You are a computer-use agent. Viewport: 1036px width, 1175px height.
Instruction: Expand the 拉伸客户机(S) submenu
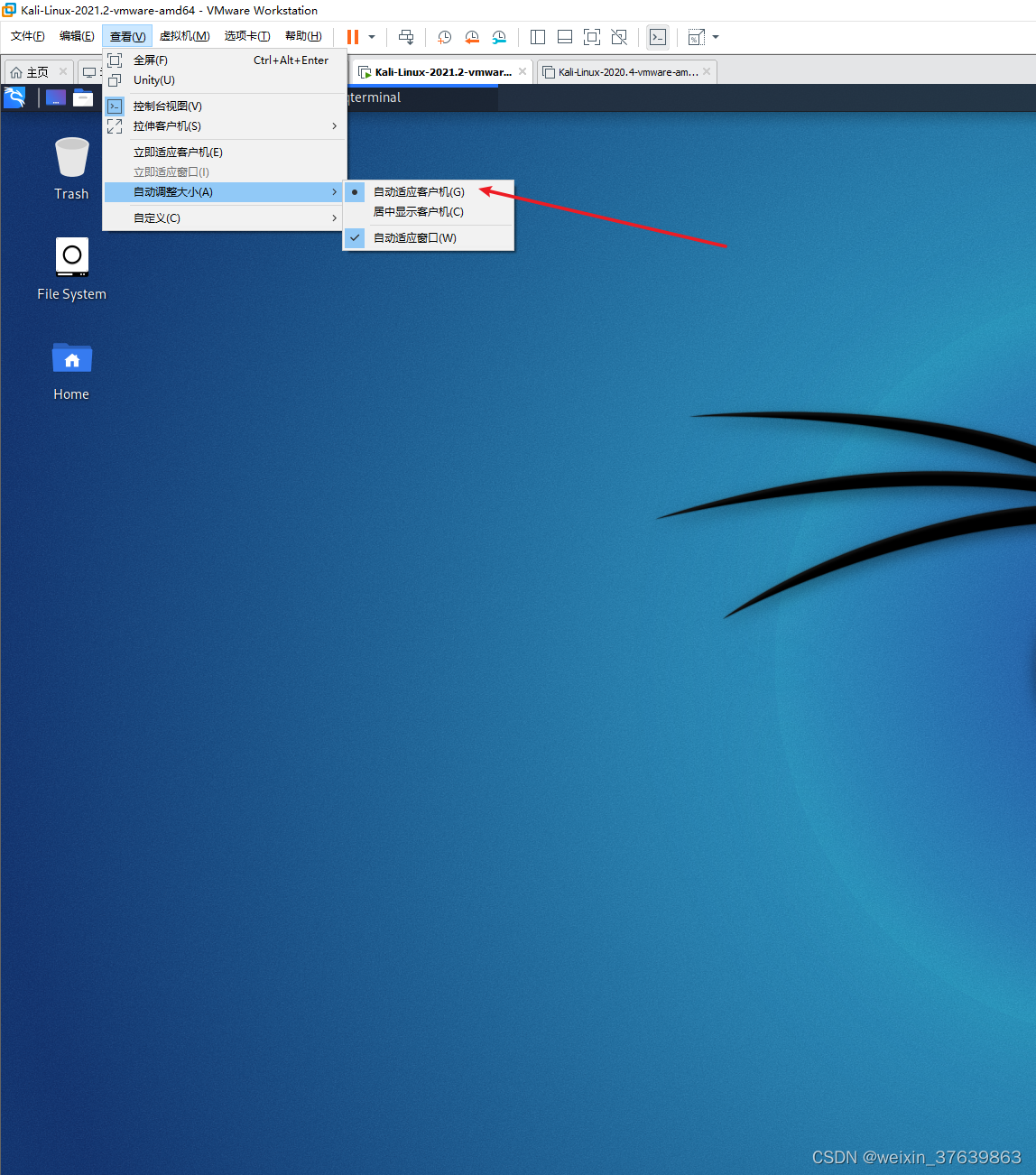click(x=225, y=126)
